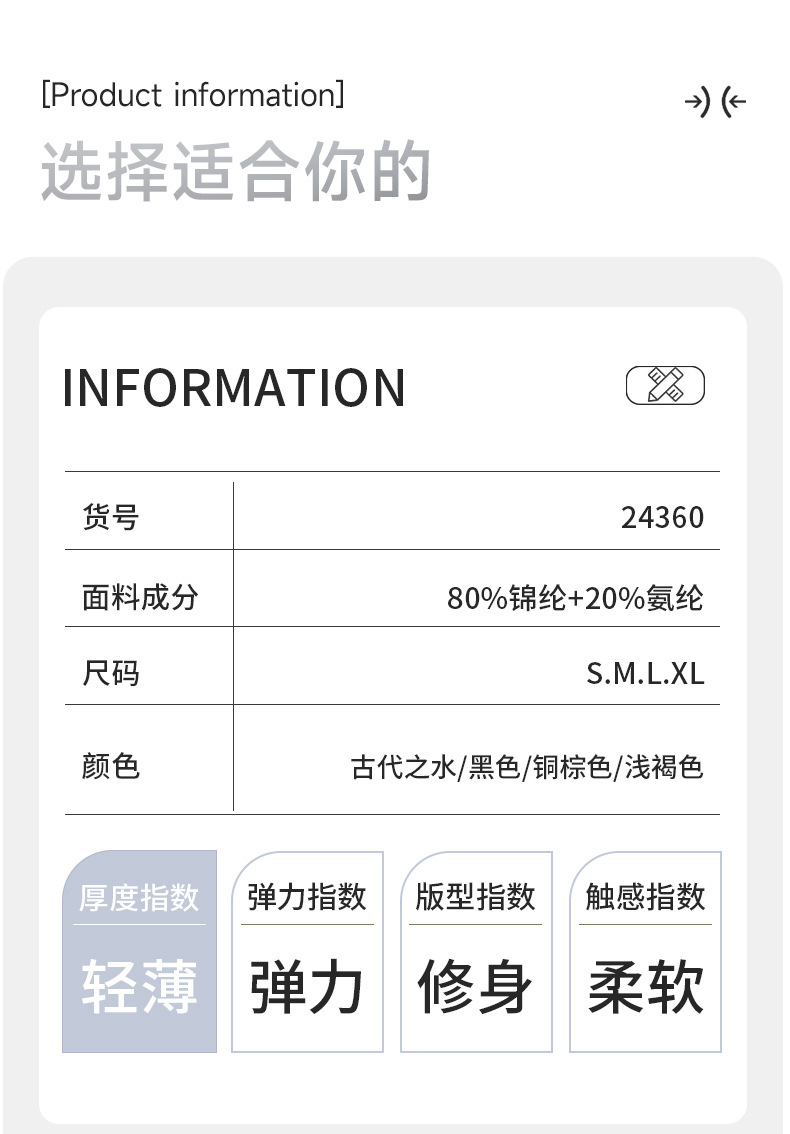Click the pencil and ruler icon
This screenshot has width=790, height=1134.
coord(665,385)
